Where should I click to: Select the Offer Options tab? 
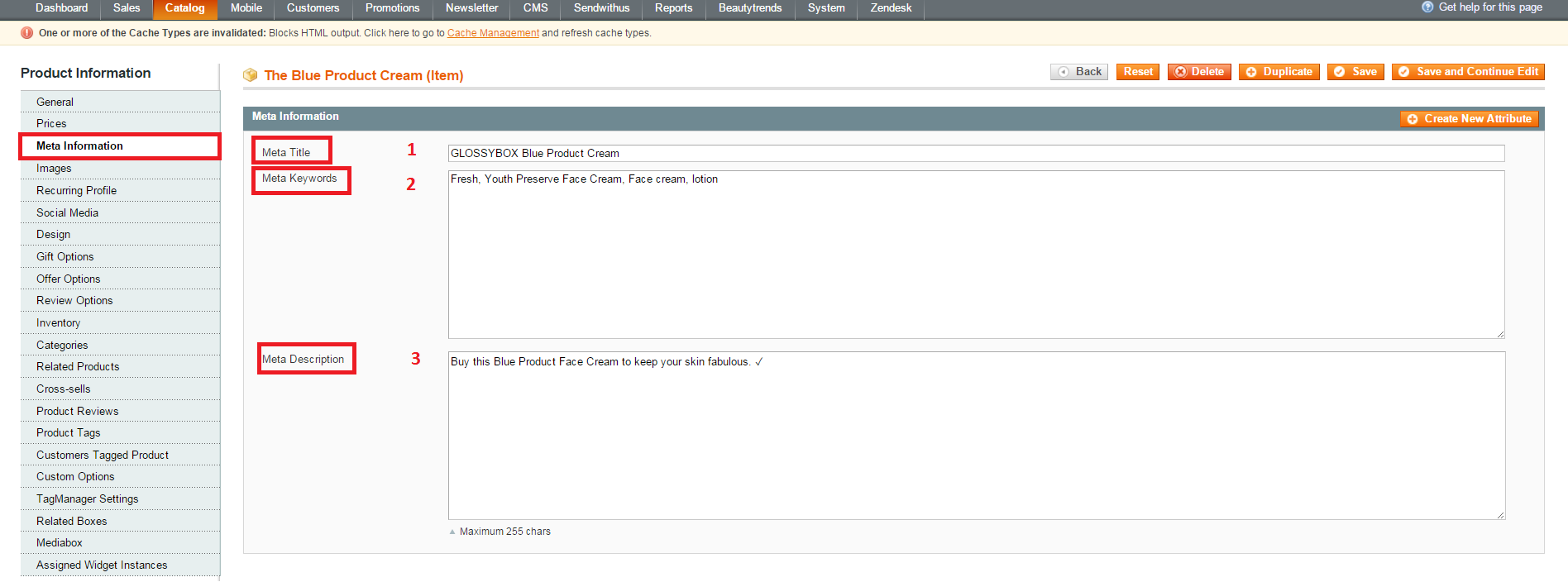click(120, 279)
